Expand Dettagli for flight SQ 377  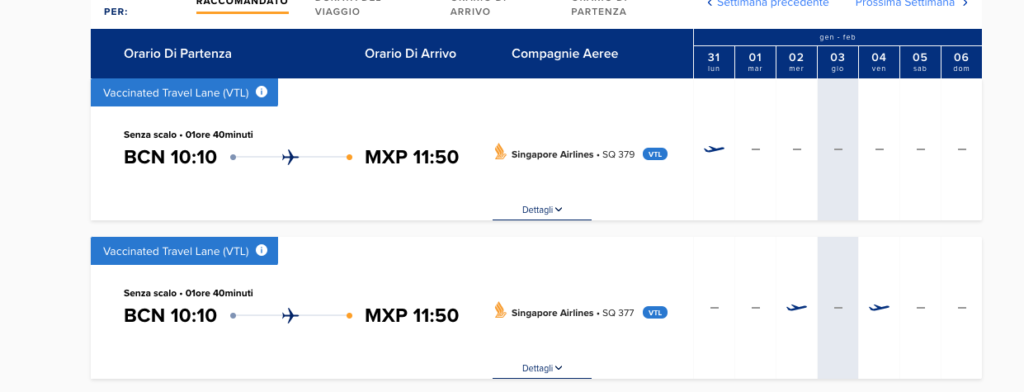542,368
